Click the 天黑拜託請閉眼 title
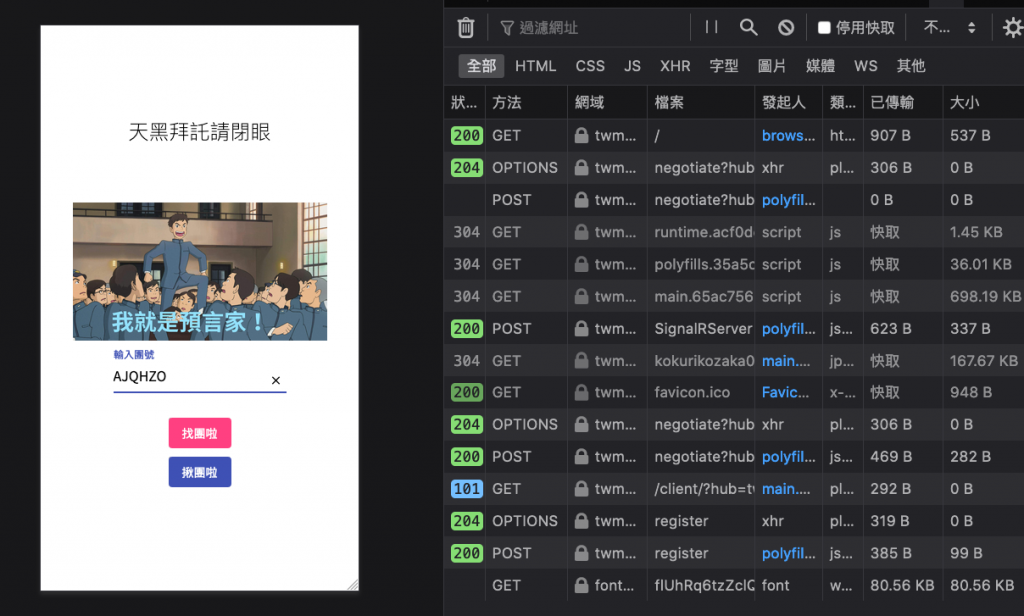 pyautogui.click(x=200, y=132)
